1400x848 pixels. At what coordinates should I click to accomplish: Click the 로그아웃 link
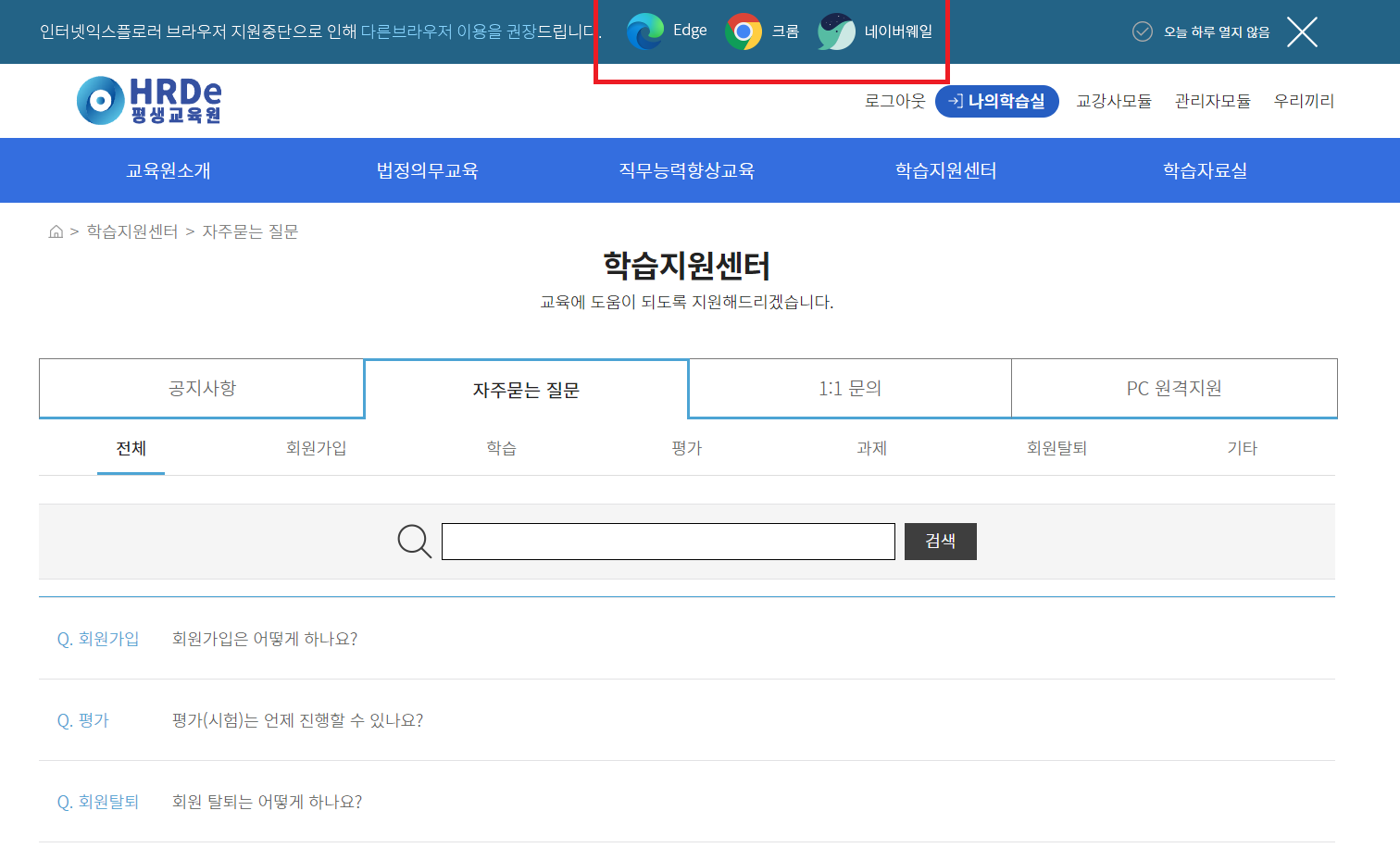click(894, 101)
